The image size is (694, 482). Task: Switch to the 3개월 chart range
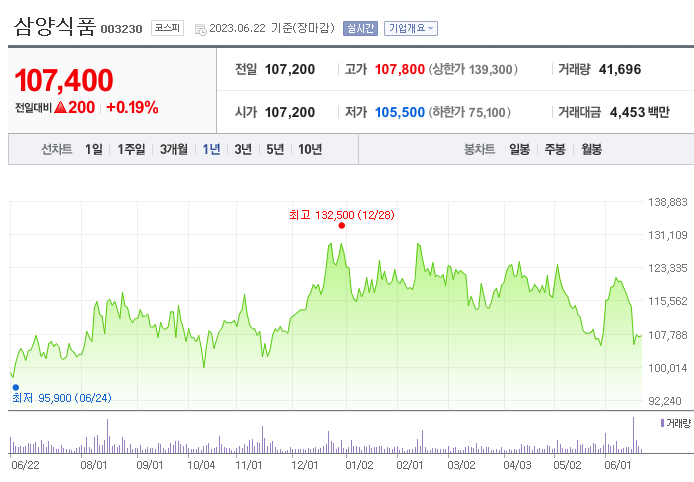click(x=174, y=150)
